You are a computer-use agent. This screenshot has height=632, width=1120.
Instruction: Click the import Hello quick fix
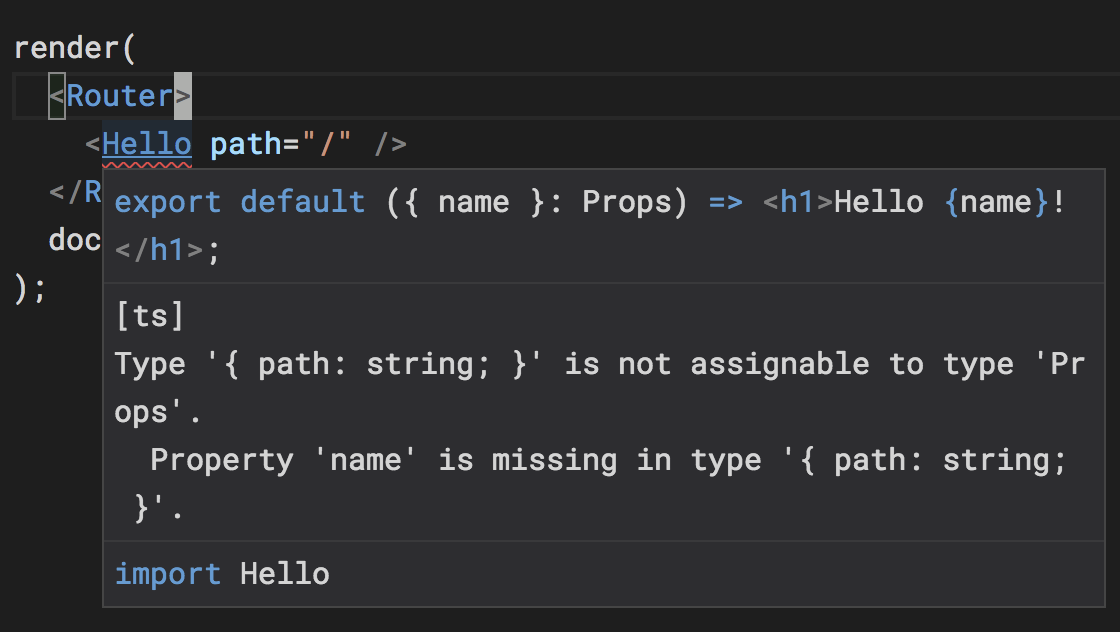[x=222, y=573]
